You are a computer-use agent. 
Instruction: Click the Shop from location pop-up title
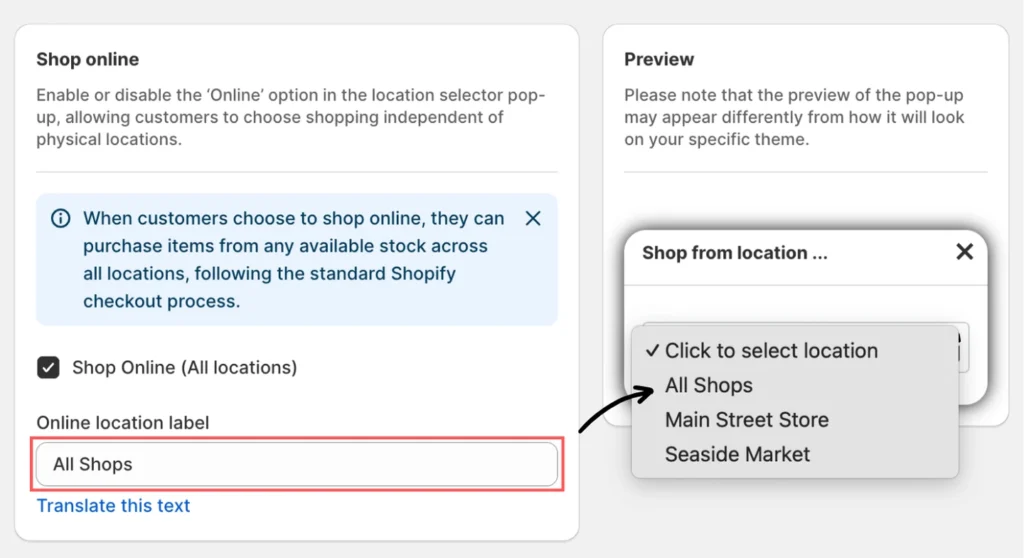click(734, 253)
